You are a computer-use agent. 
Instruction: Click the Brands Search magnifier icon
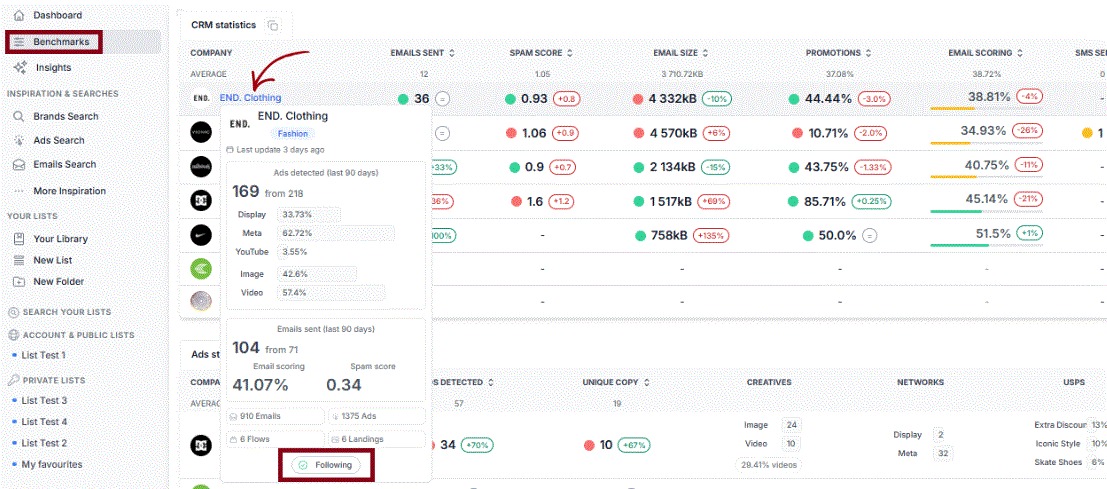[19, 116]
